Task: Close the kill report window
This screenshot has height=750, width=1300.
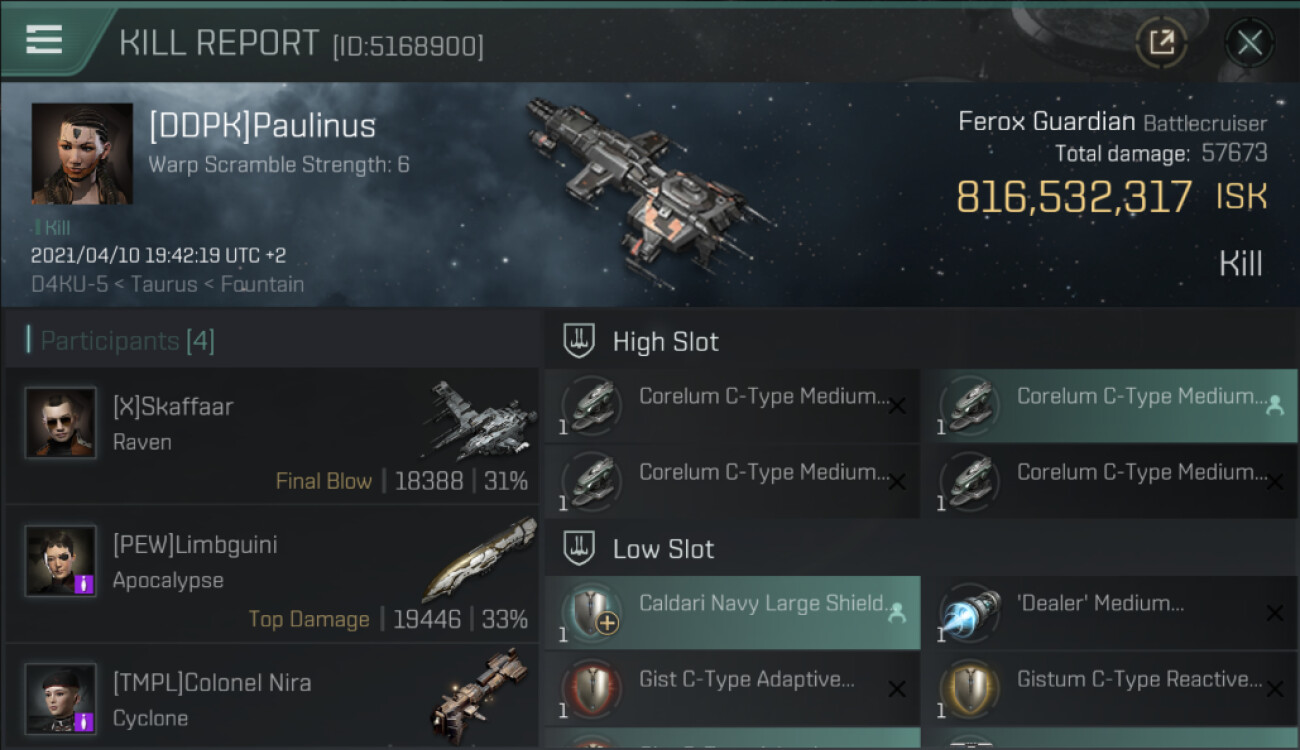Action: [1249, 43]
